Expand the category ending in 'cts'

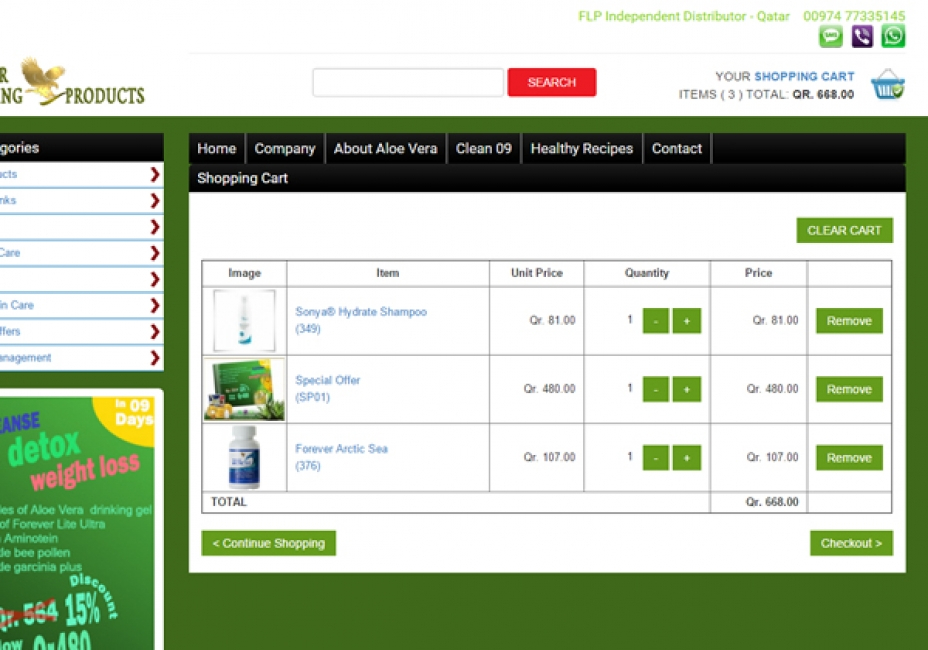click(155, 174)
